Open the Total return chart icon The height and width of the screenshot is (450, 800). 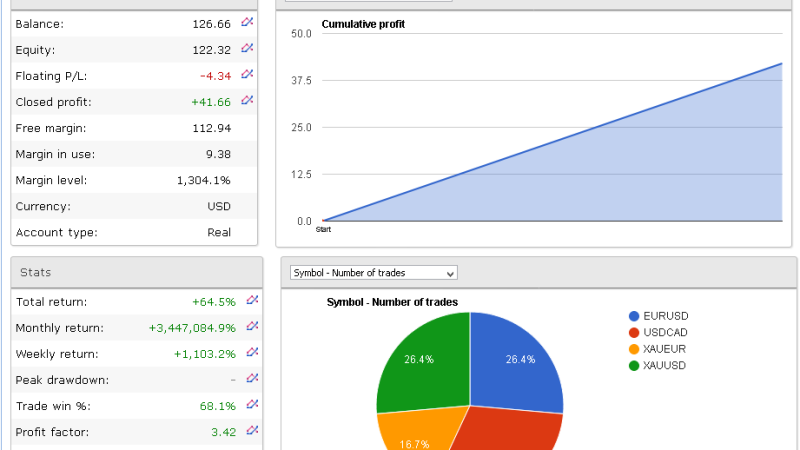[252, 300]
